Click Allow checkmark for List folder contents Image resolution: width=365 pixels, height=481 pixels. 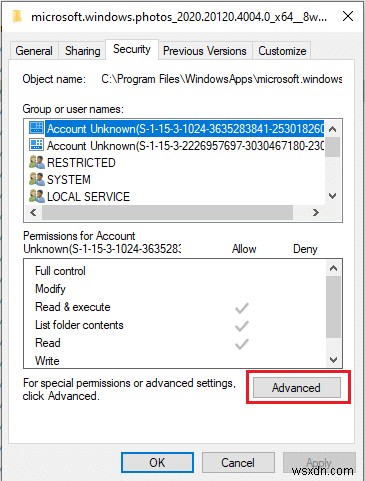pyautogui.click(x=242, y=326)
